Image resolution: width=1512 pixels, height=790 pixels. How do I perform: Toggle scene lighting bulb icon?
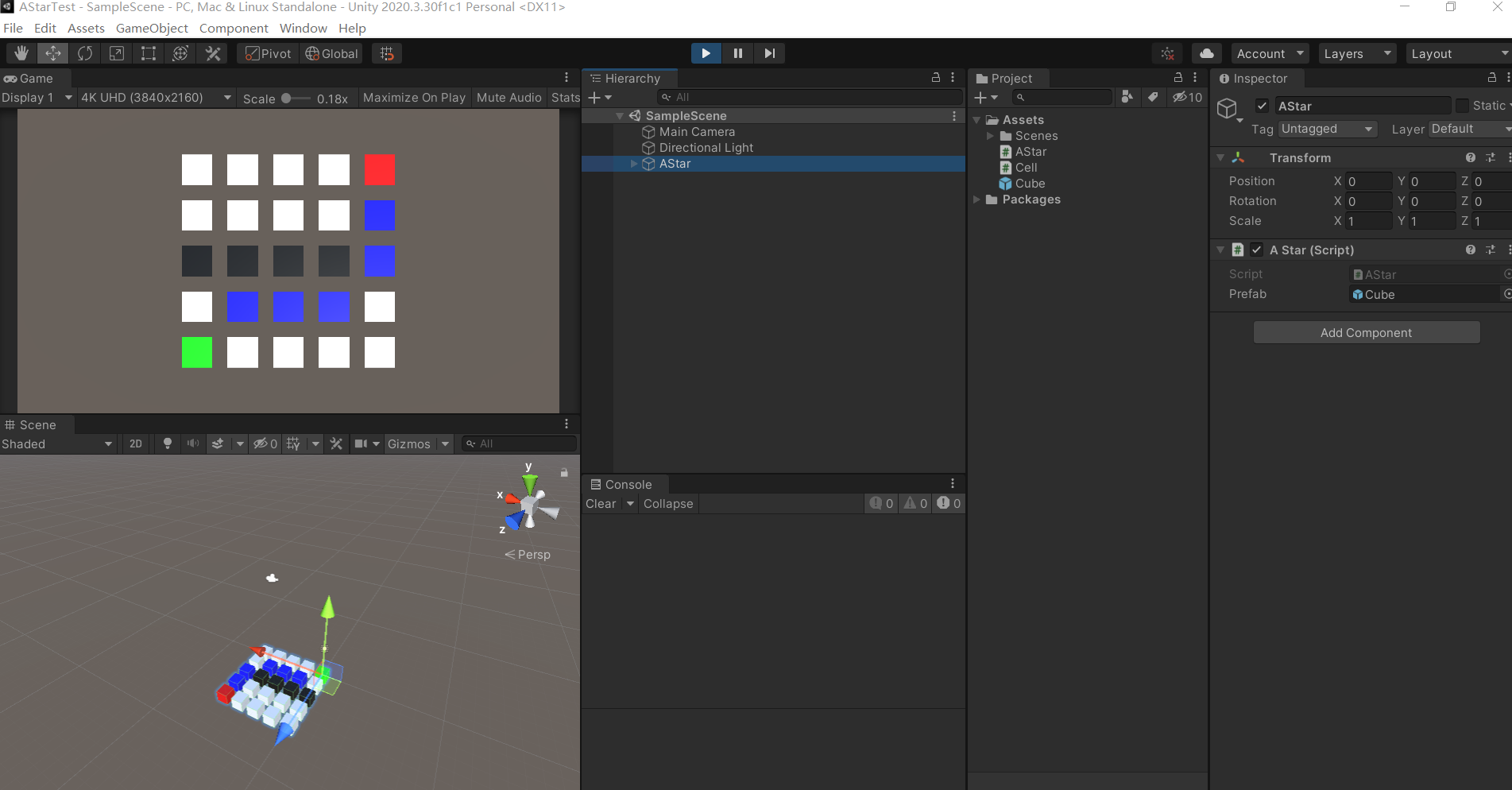[x=167, y=443]
